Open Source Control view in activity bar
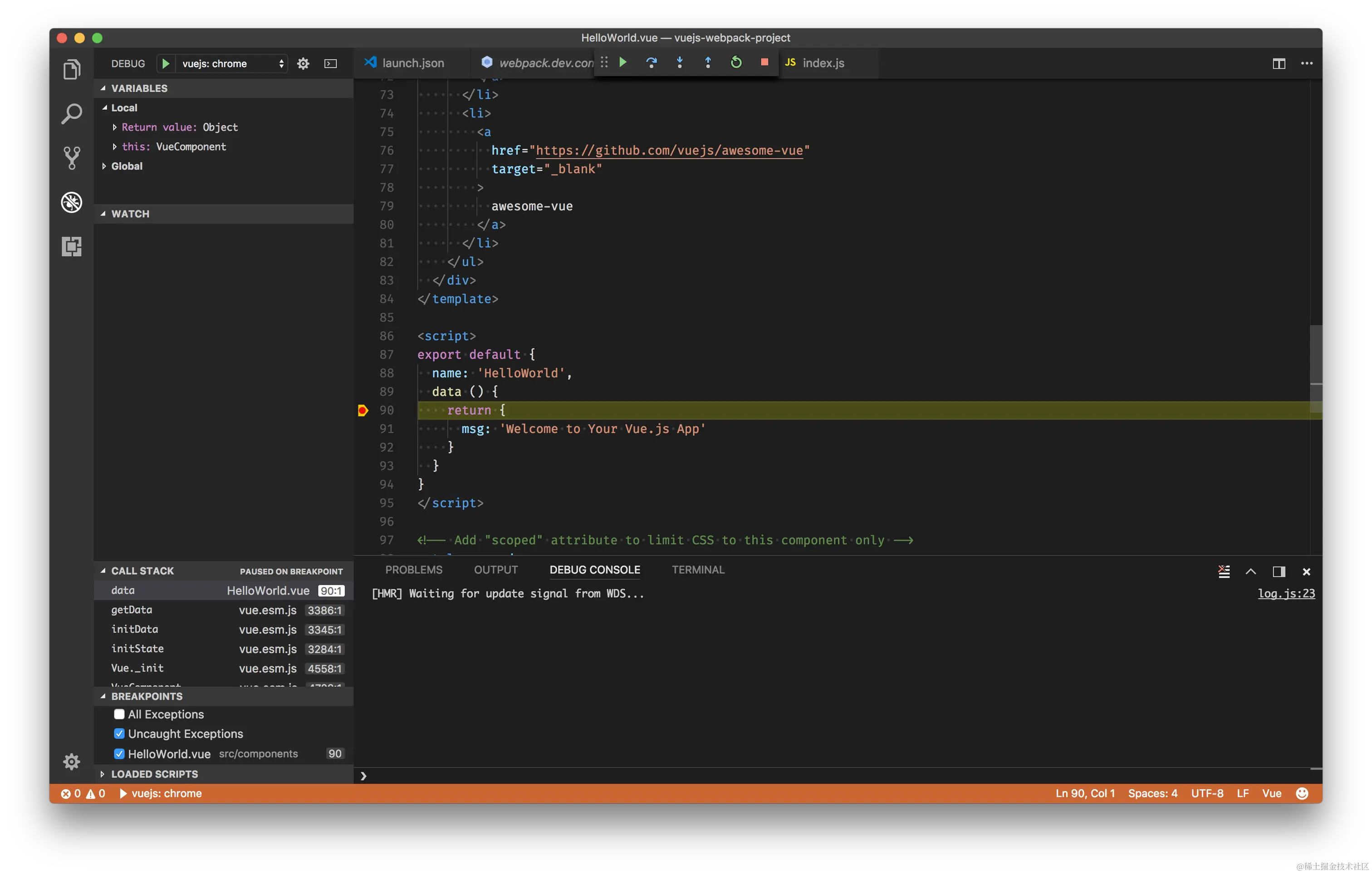1372x874 pixels. point(72,158)
